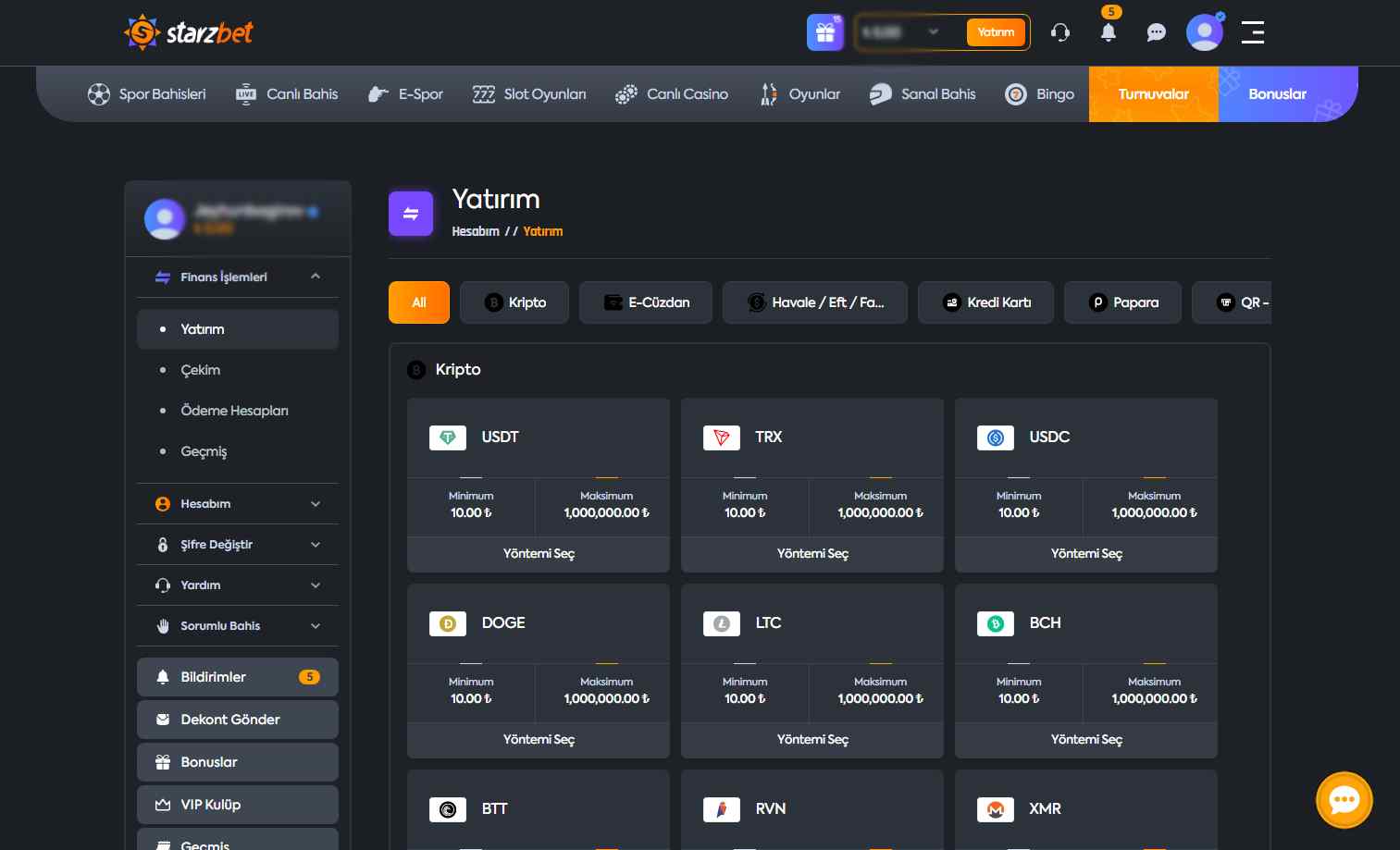Click Yöntemi Seç under DOGE
The width and height of the screenshot is (1400, 850).
pyautogui.click(x=539, y=740)
